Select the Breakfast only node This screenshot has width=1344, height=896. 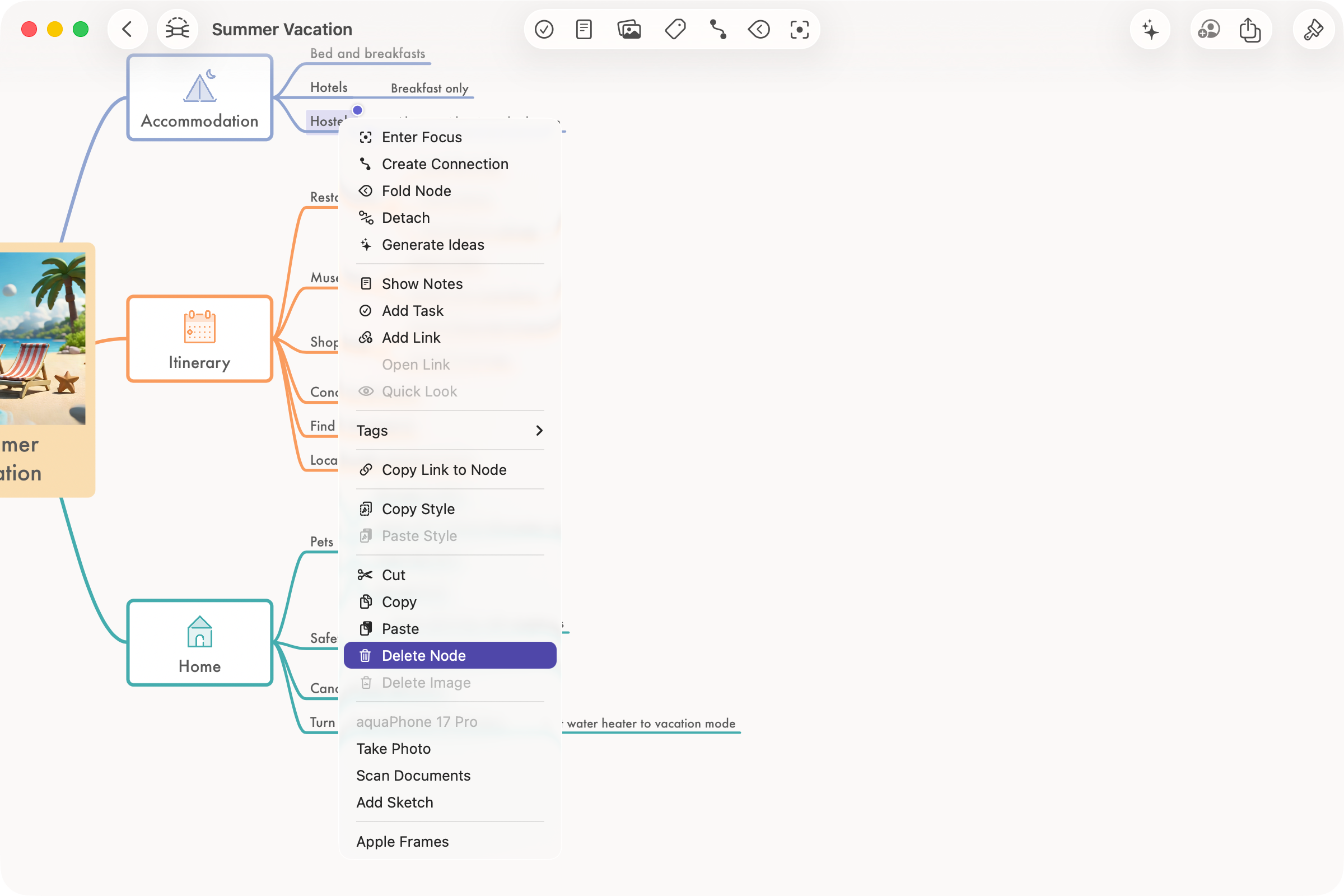[x=429, y=88]
